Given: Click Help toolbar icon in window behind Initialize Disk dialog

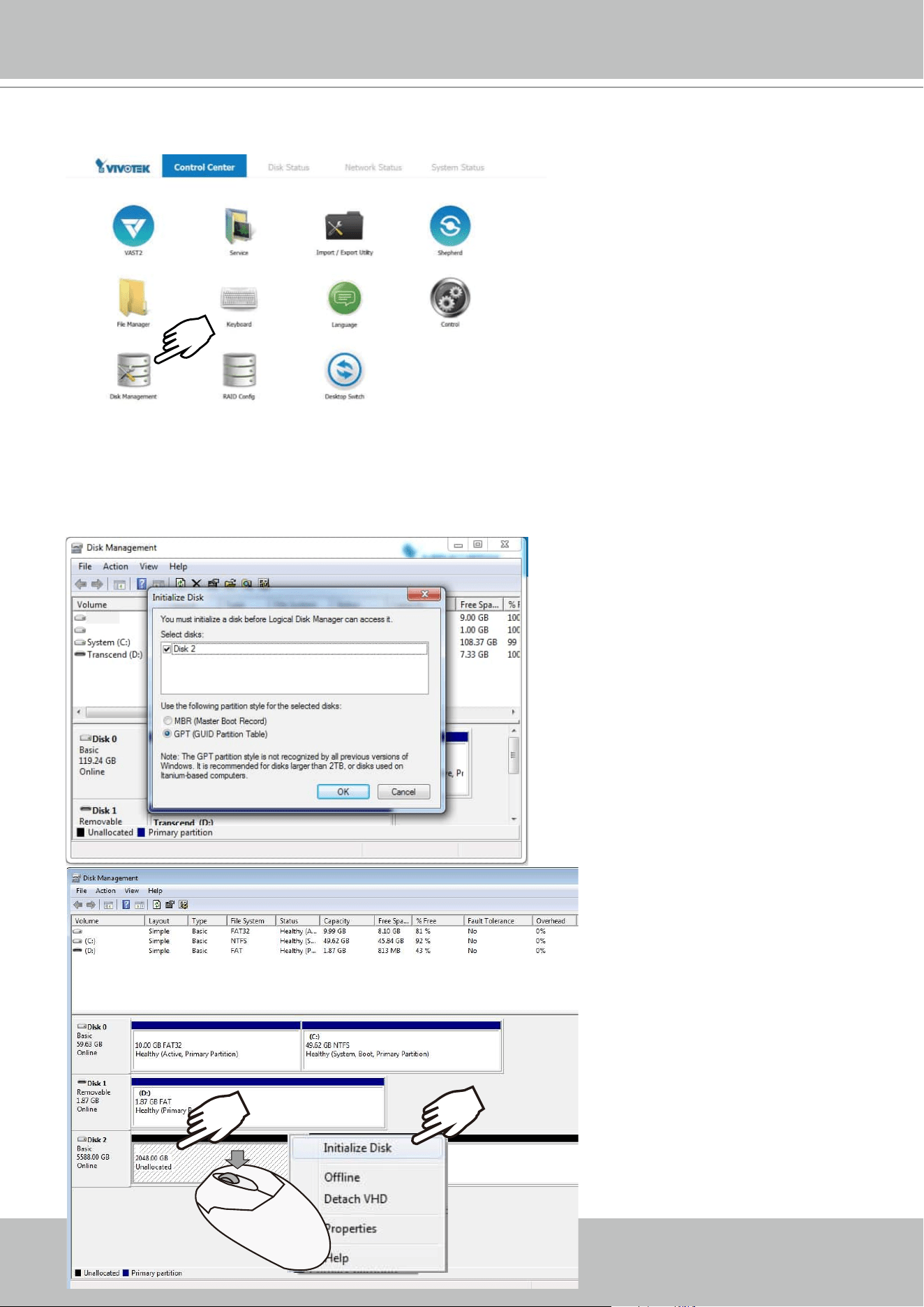Looking at the screenshot, I should click(142, 584).
